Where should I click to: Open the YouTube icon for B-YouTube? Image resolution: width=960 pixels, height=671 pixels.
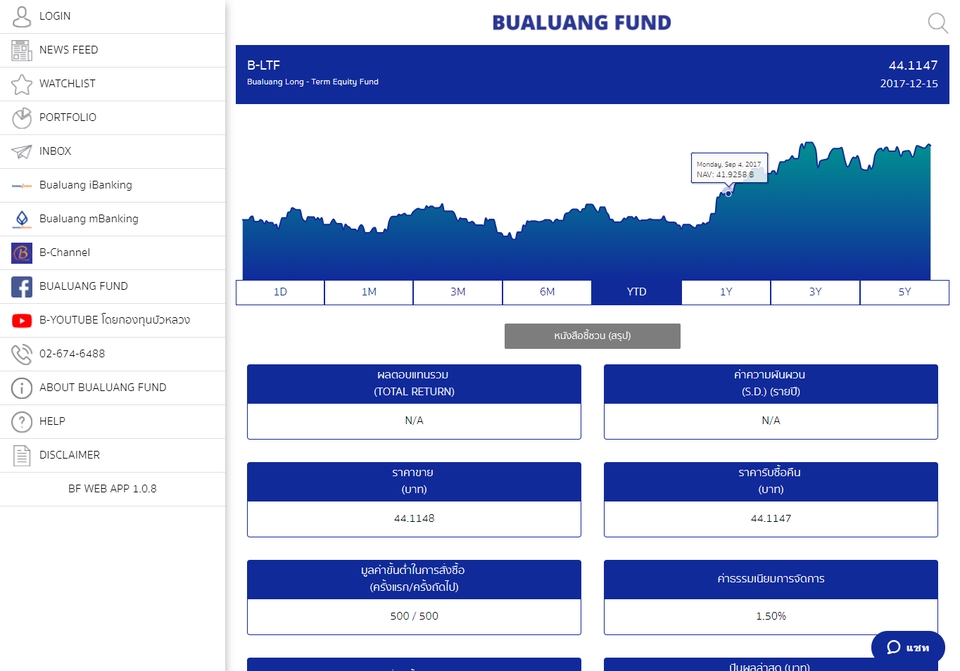pyautogui.click(x=21, y=320)
